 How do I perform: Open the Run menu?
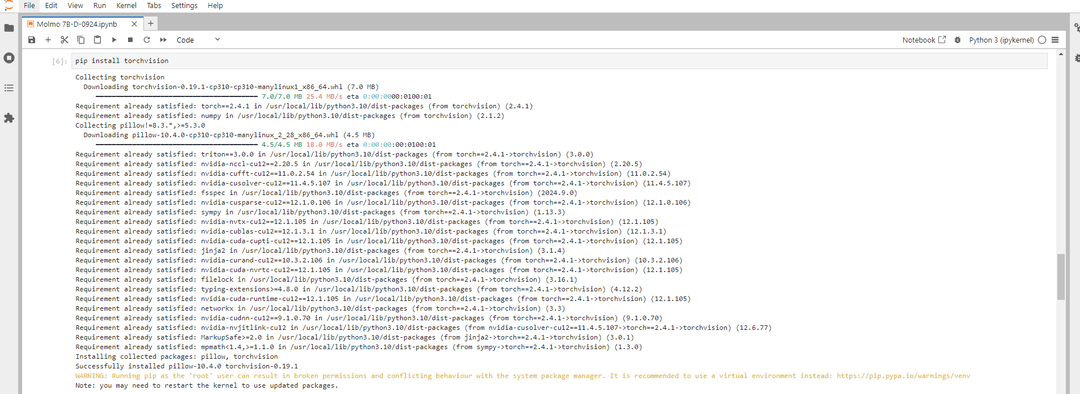(100, 6)
